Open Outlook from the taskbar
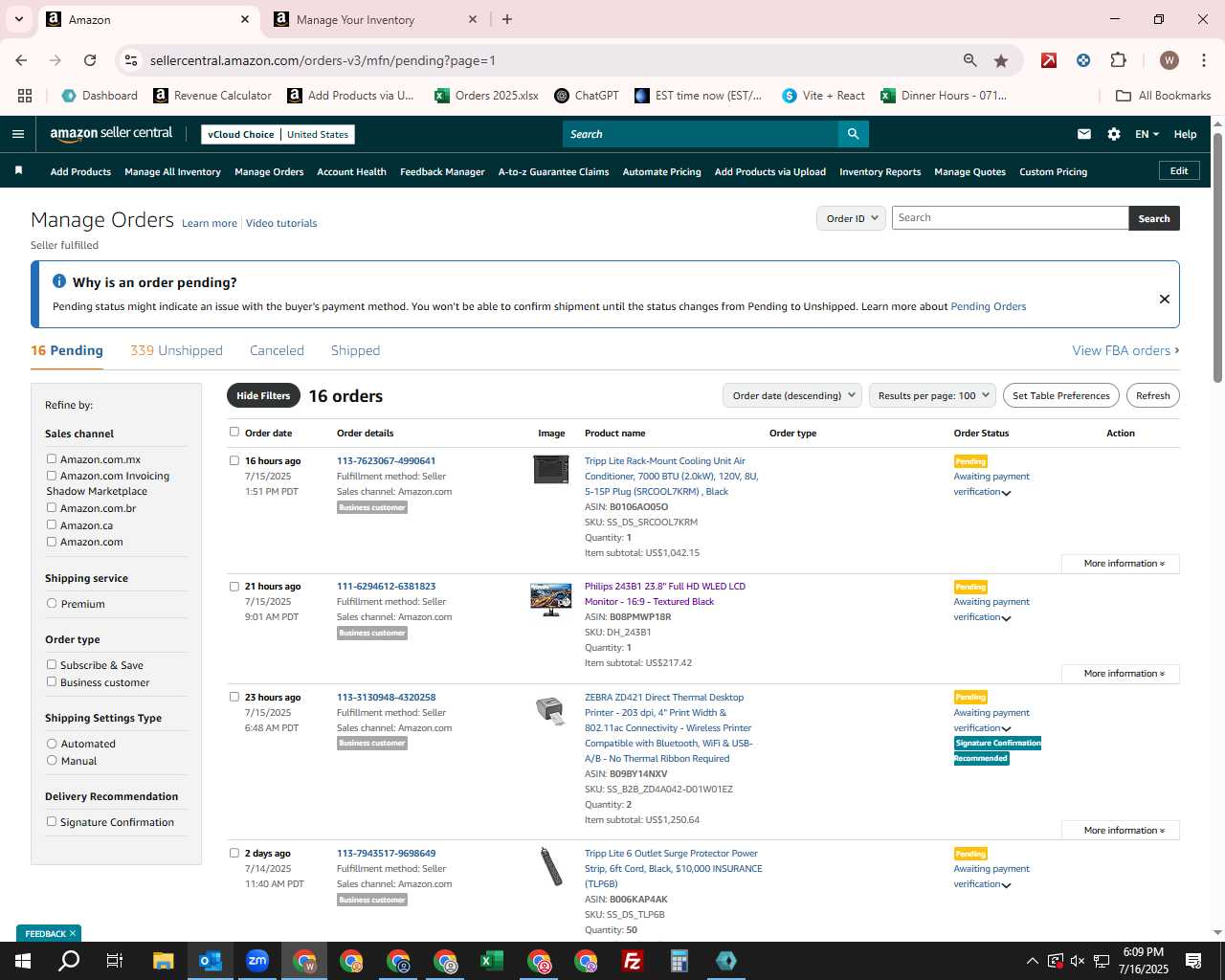Screen dimensions: 1225x980 point(211,961)
